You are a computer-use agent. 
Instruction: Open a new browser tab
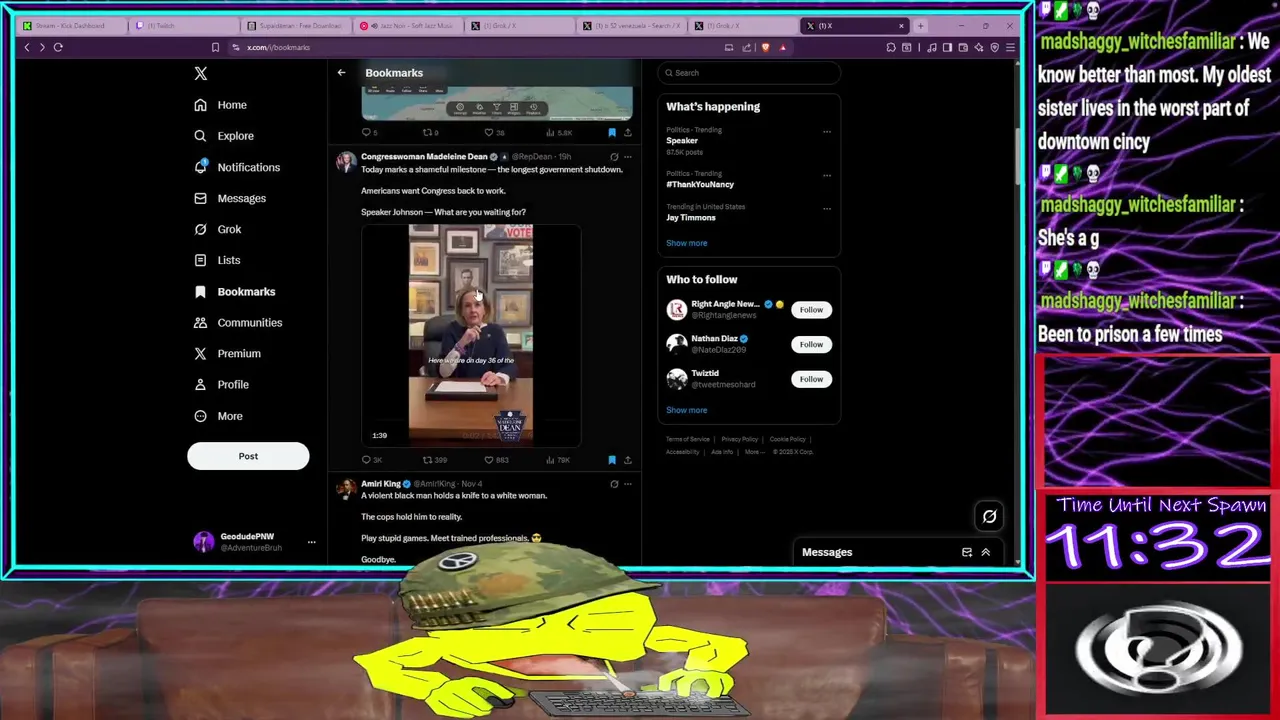point(920,26)
